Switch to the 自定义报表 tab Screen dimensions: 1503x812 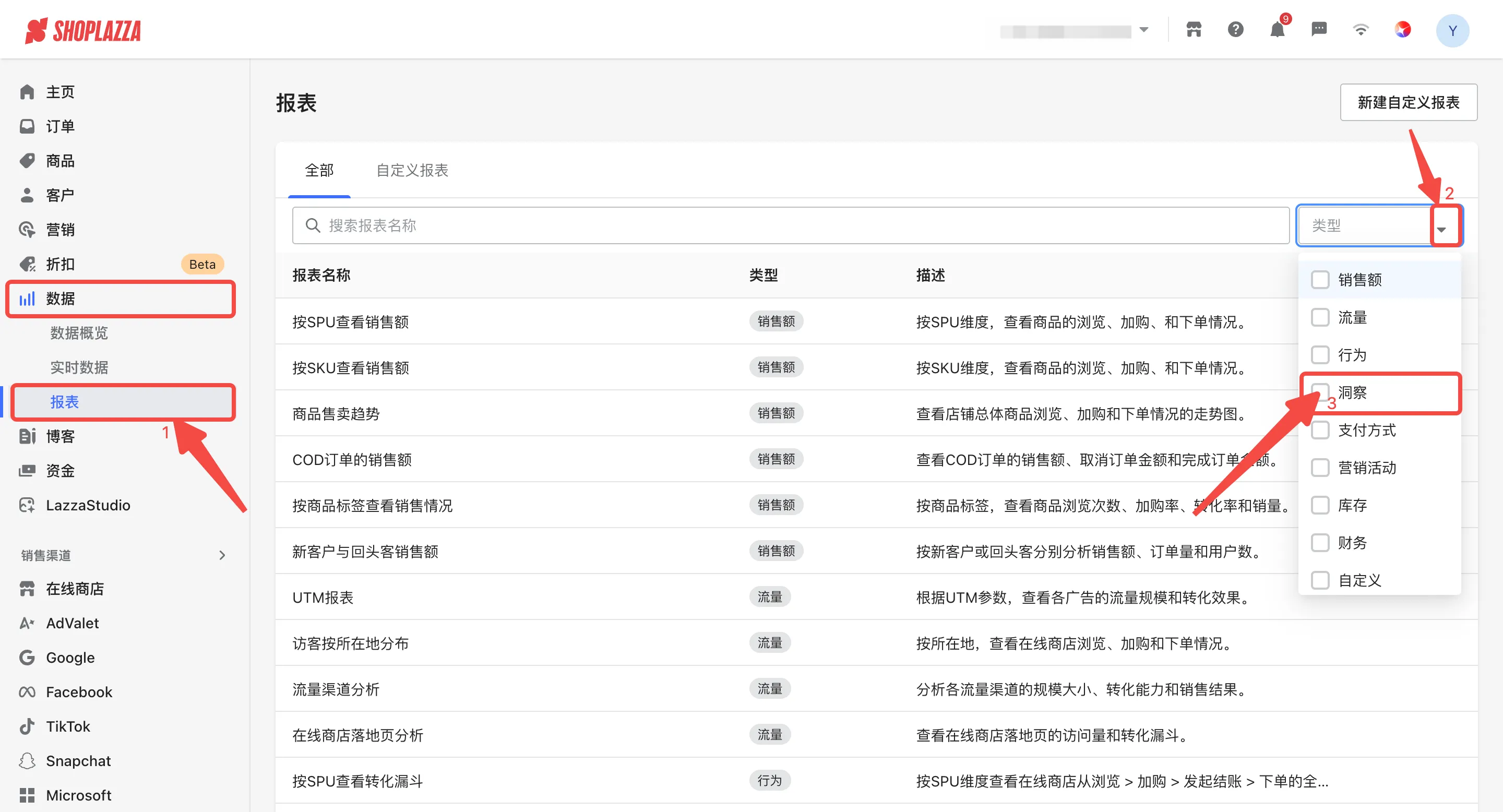pos(412,170)
